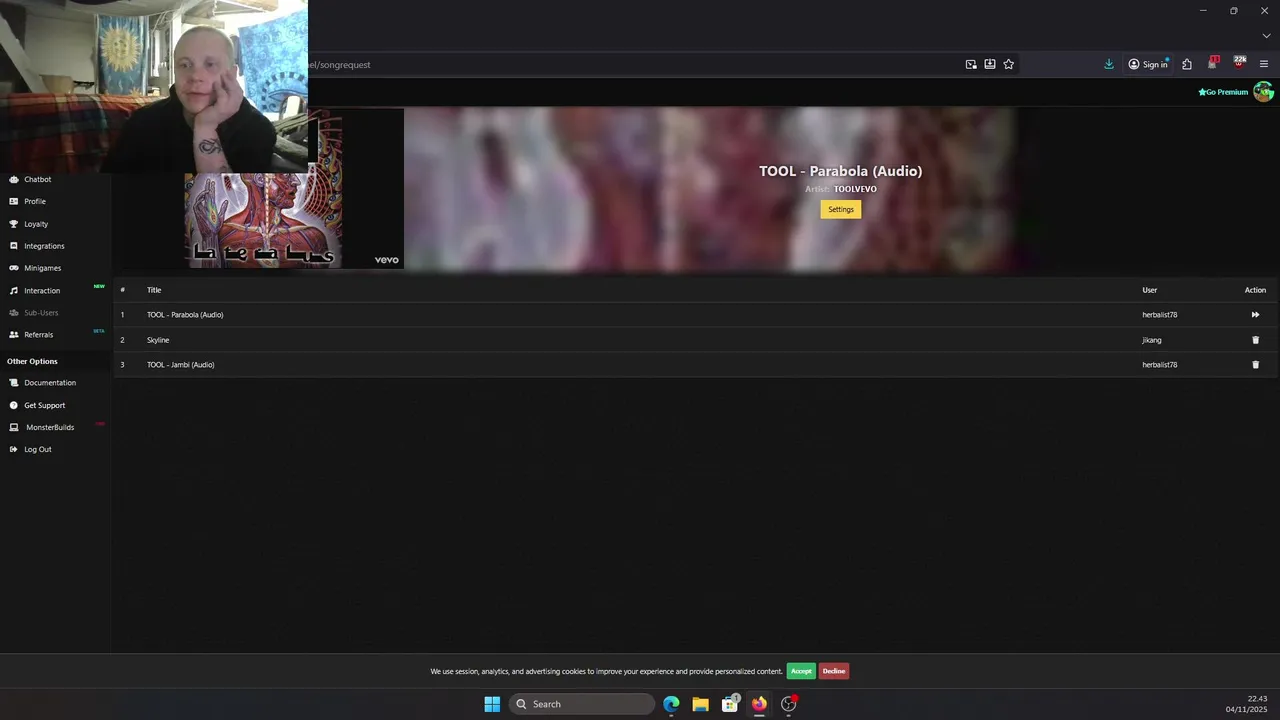Click the install app icon in address bar

990,64
